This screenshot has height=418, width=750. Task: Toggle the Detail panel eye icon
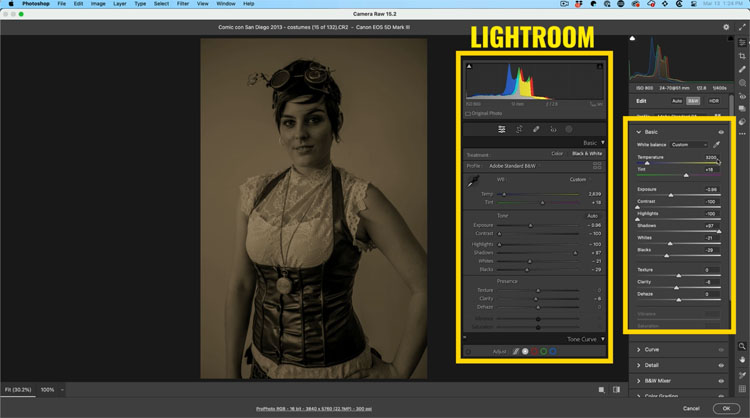click(721, 365)
